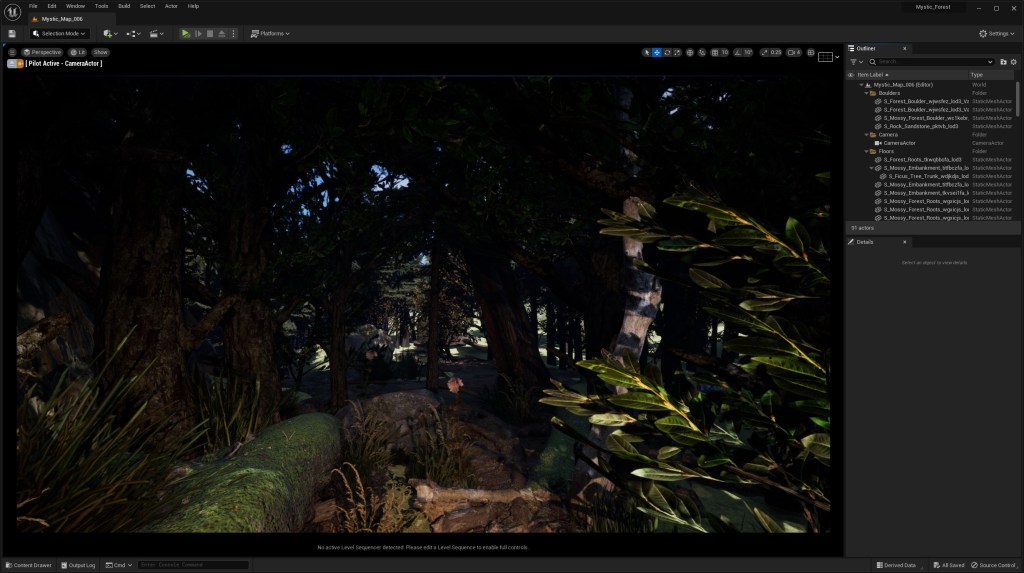
Task: Click the Save current level icon
Action: (11, 33)
